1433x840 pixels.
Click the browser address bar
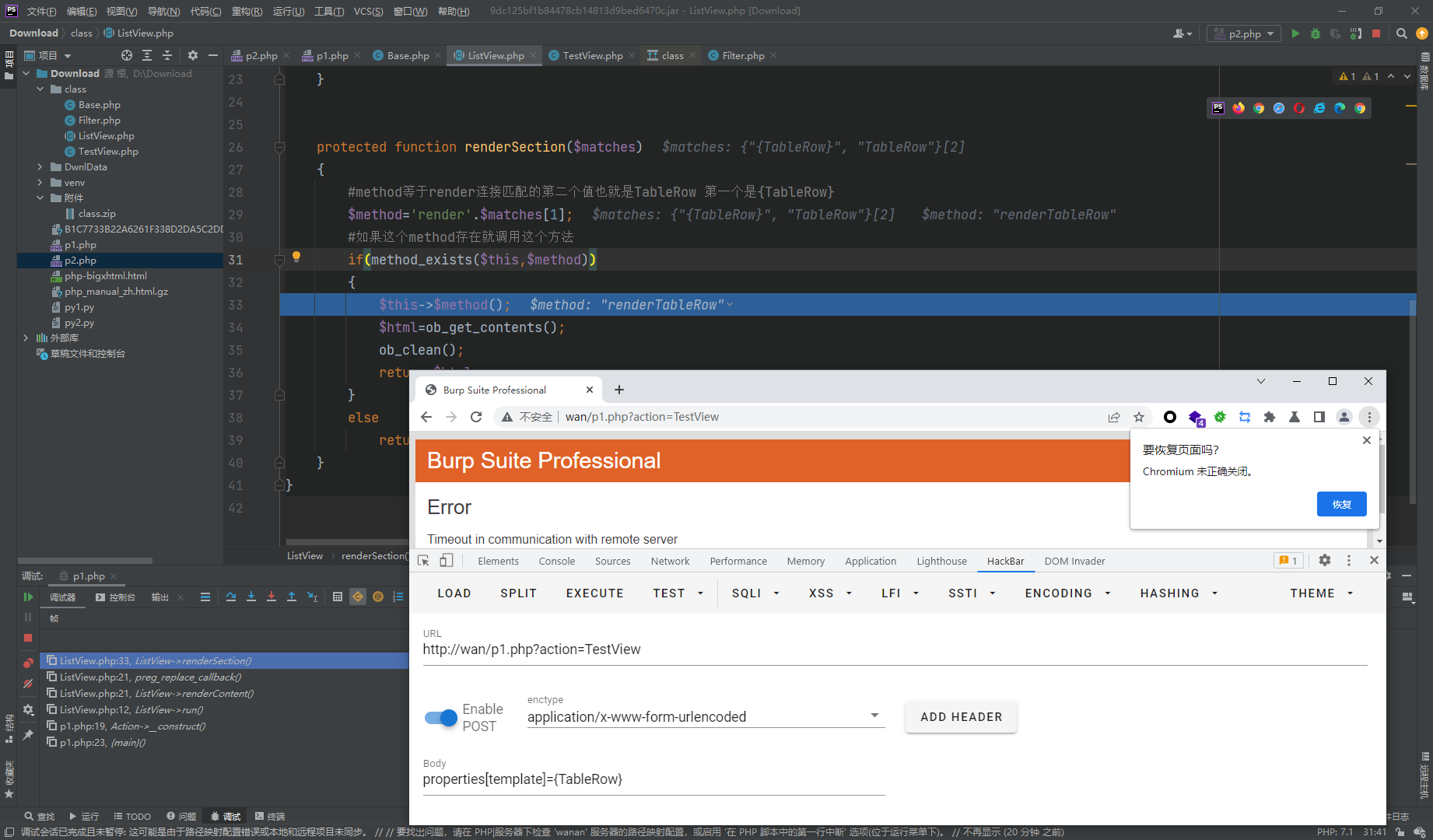coord(825,417)
